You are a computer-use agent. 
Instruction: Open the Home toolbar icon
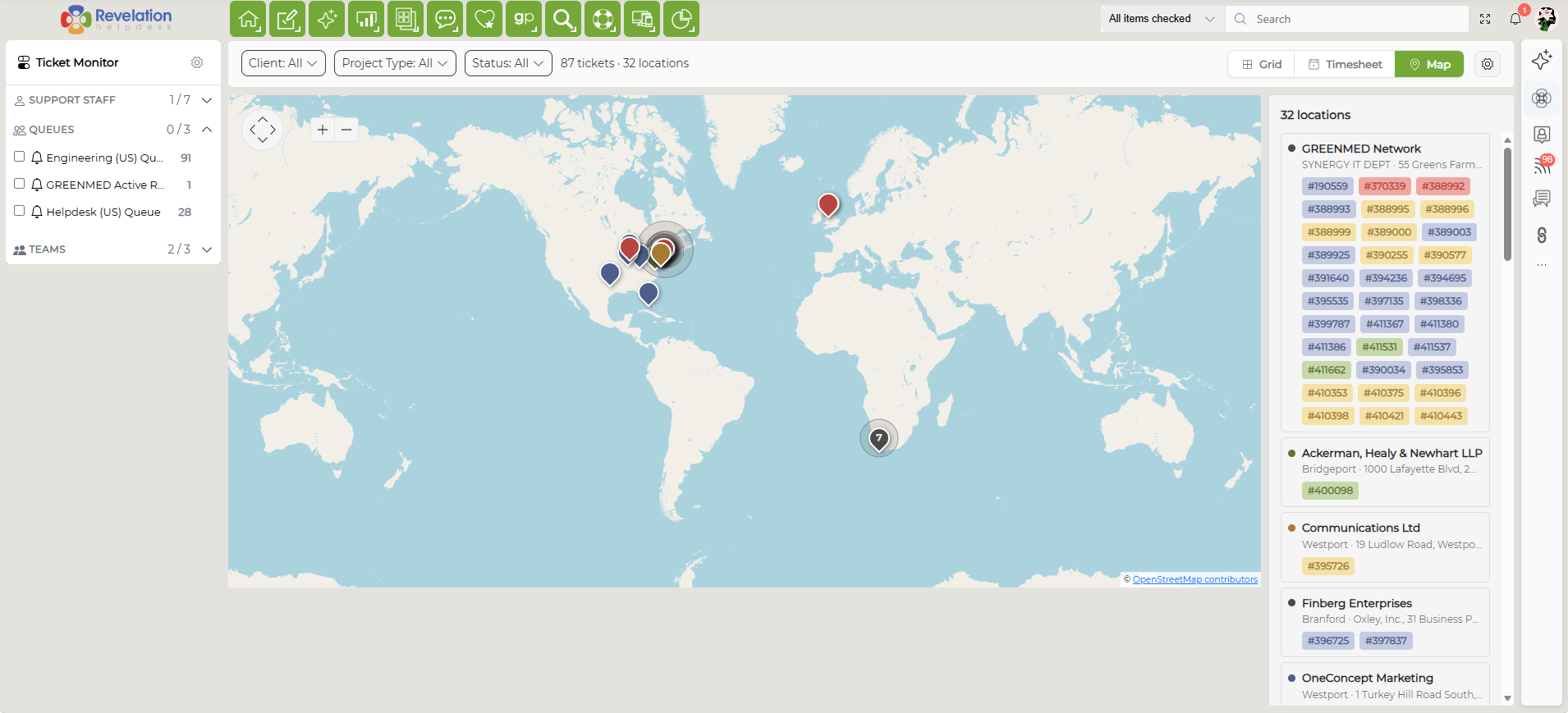(248, 19)
